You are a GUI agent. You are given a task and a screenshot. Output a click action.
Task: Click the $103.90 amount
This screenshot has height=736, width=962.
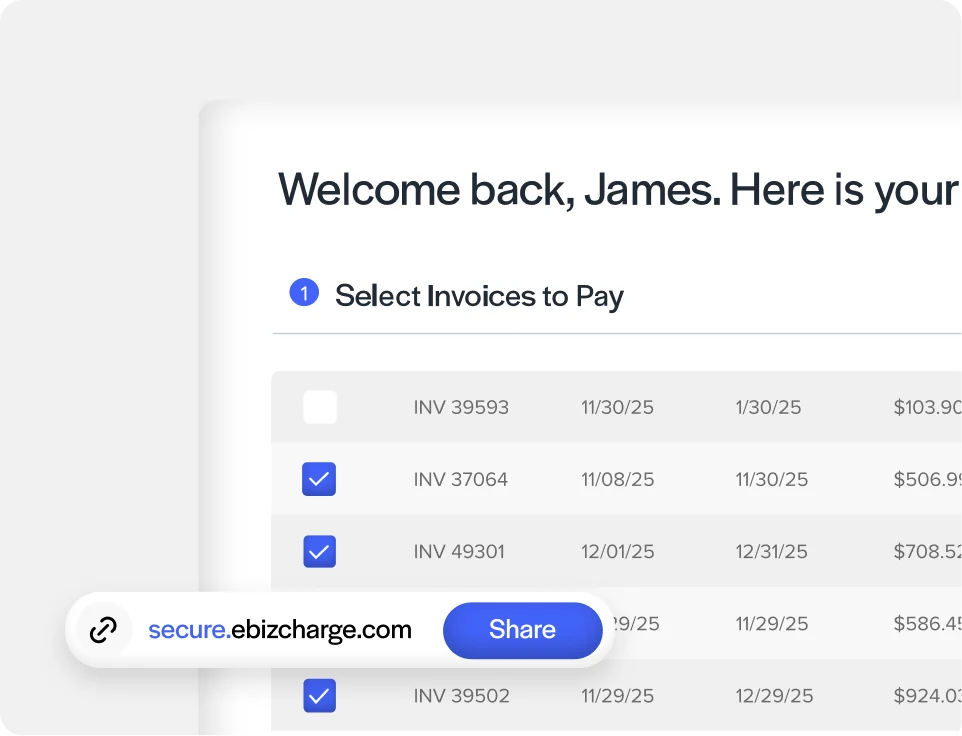point(927,407)
